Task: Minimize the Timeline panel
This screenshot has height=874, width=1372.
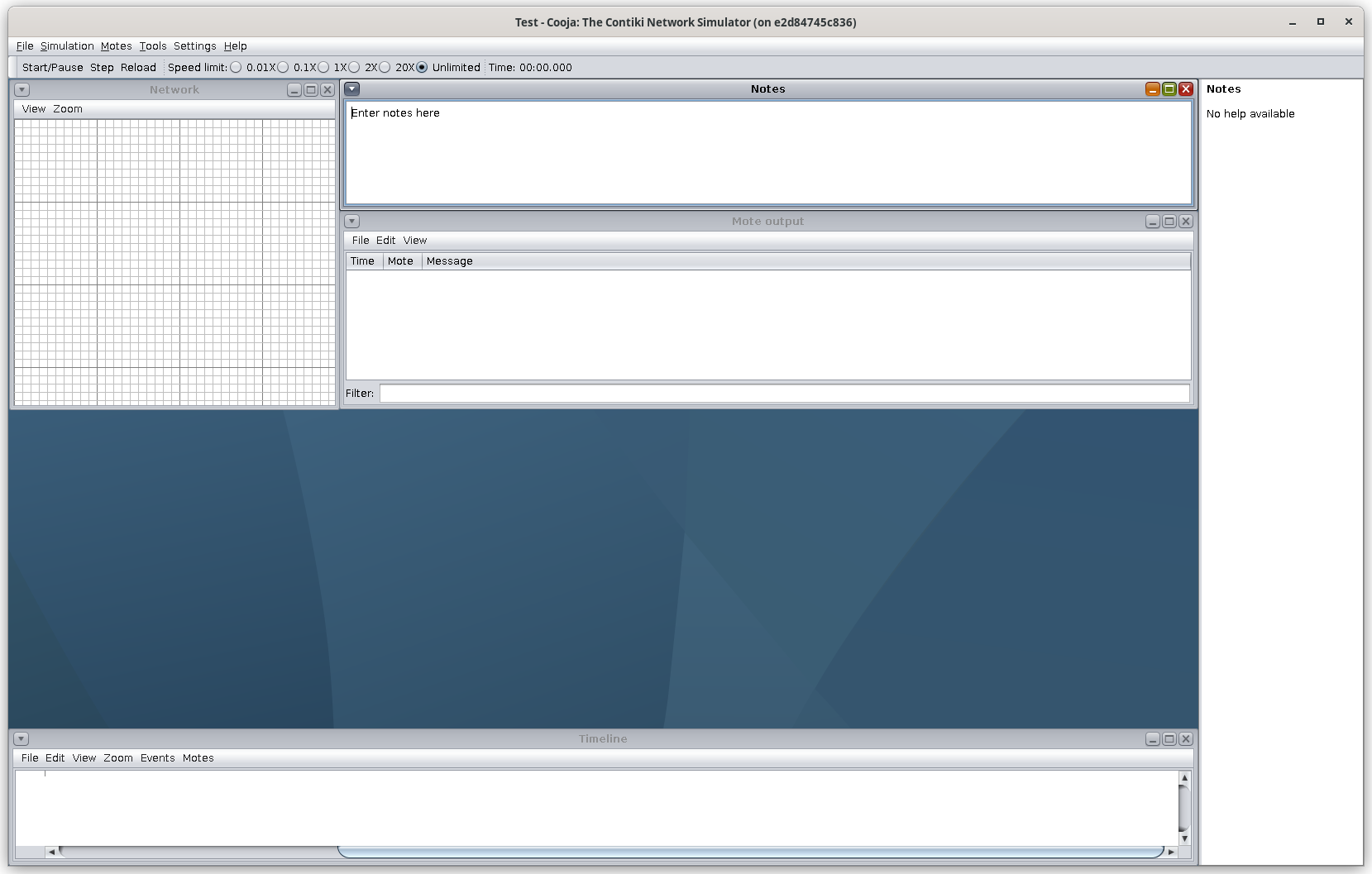Action: point(1153,738)
